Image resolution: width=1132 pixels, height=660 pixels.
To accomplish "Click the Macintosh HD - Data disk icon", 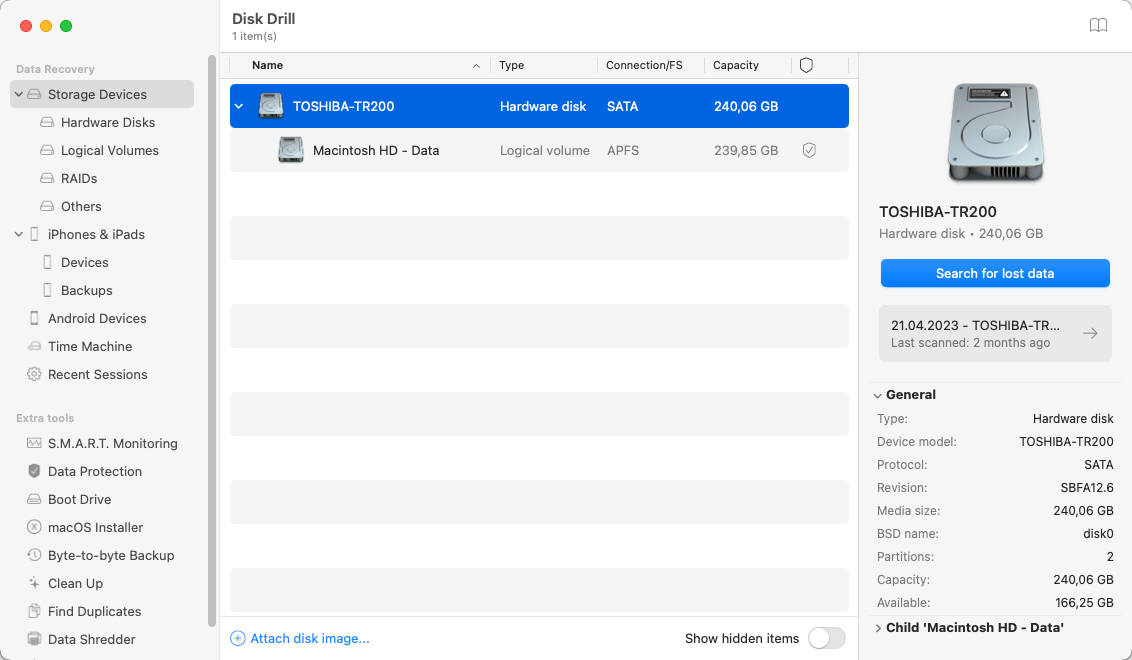I will tap(291, 150).
